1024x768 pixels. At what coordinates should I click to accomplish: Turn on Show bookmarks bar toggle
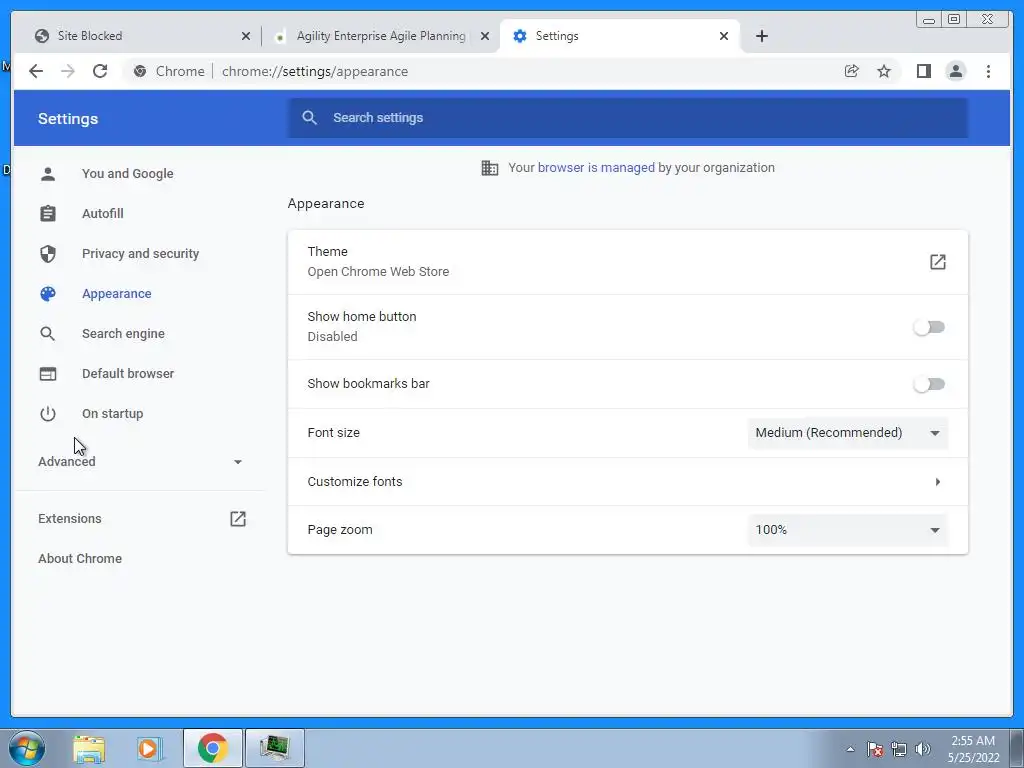point(929,384)
